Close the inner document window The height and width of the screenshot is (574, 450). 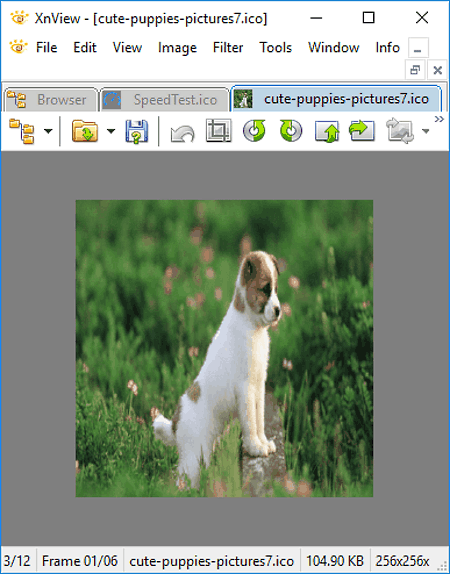(437, 70)
